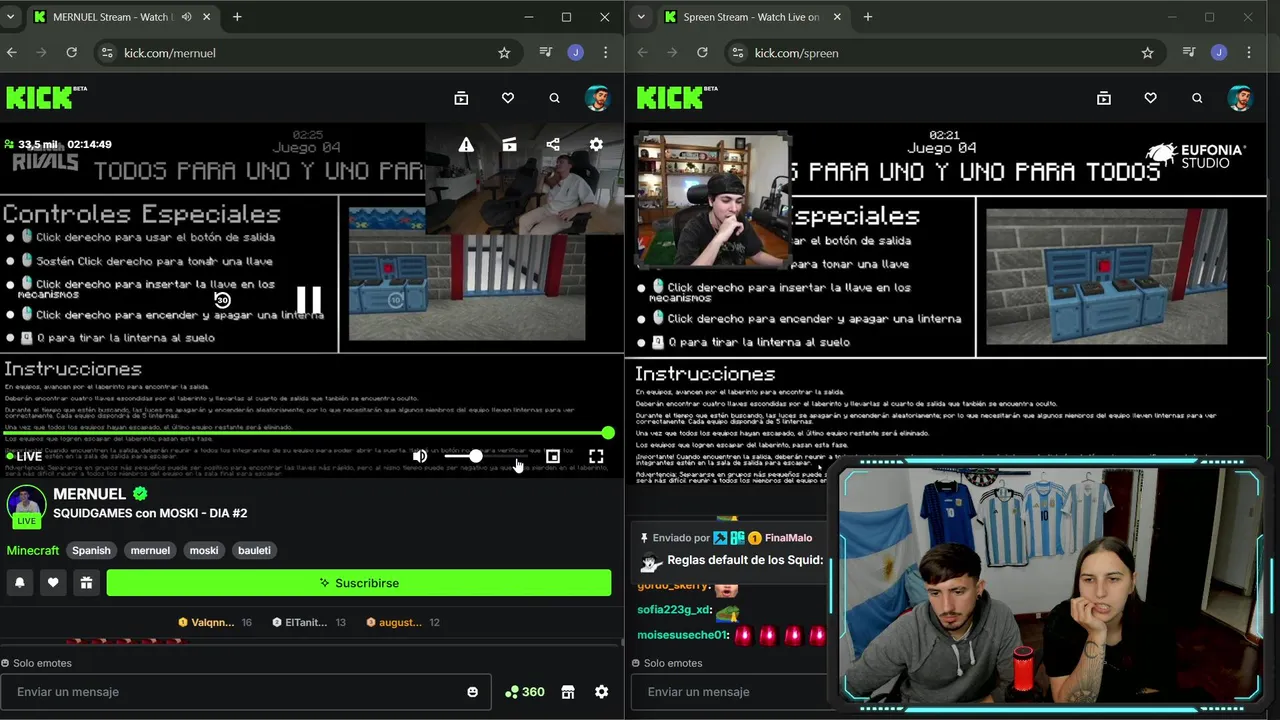Open MERNUEL chat settings gear

pyautogui.click(x=601, y=692)
